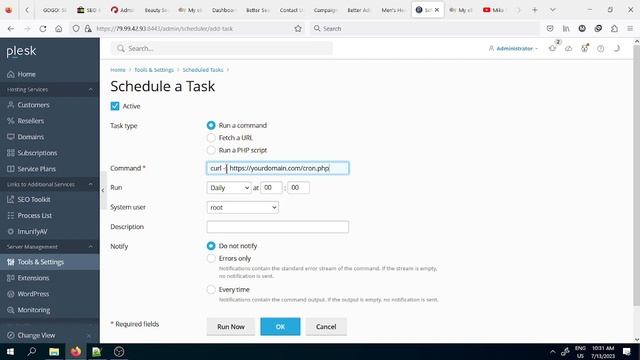This screenshot has height=360, width=640.
Task: Choose Errors only notification option
Action: [211, 258]
